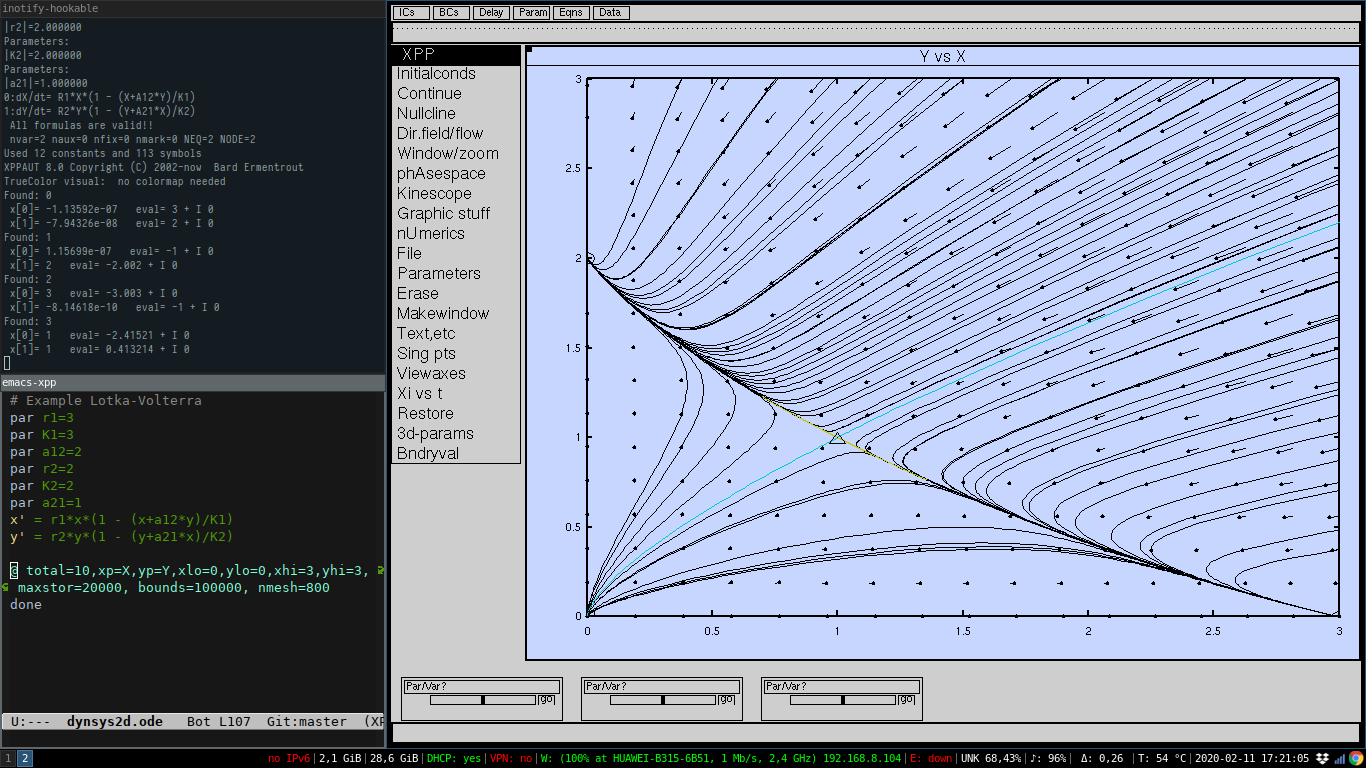Open the Window/zoom menu
Screen dimensions: 1366x768
pos(456,154)
